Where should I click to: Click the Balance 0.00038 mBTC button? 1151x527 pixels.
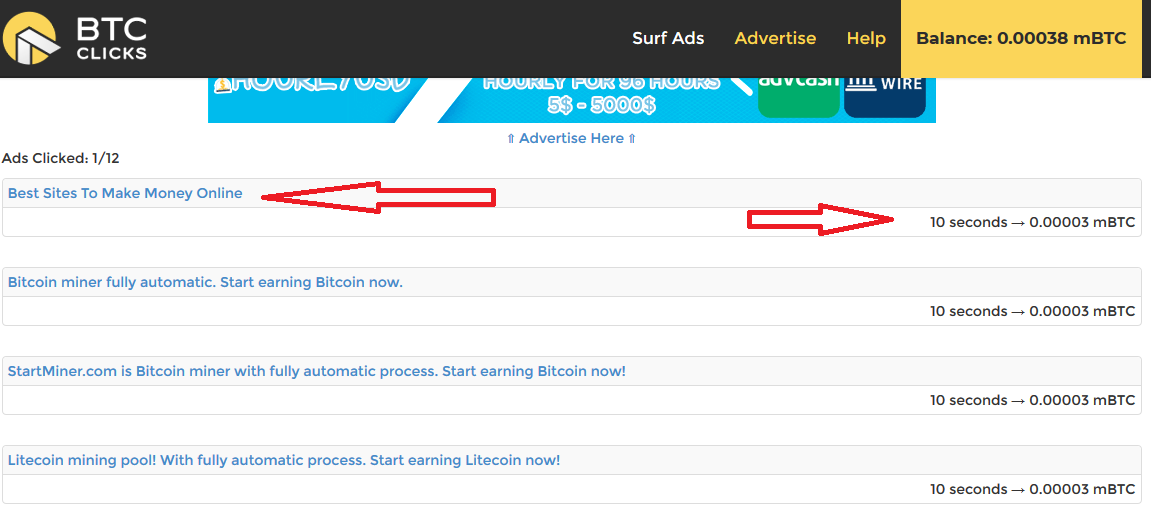pos(1021,38)
